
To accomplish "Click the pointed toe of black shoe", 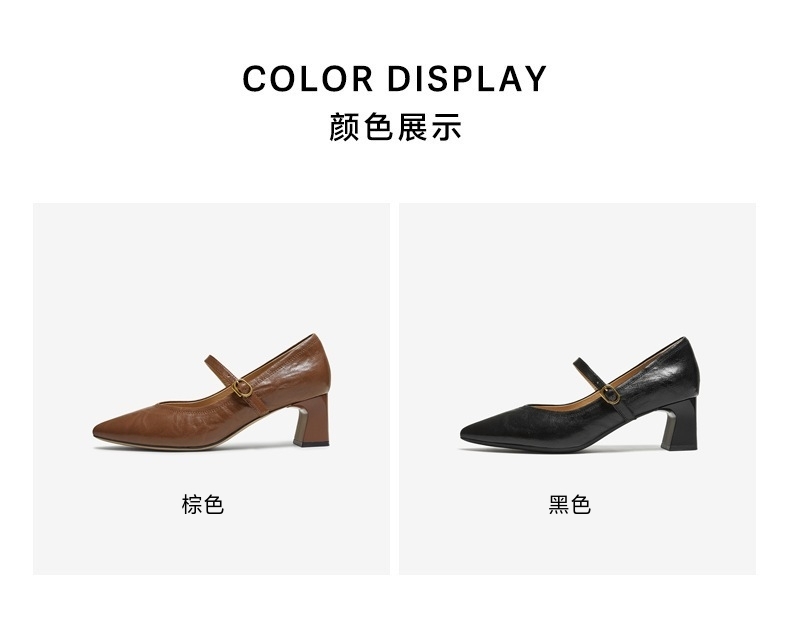I will click(476, 432).
